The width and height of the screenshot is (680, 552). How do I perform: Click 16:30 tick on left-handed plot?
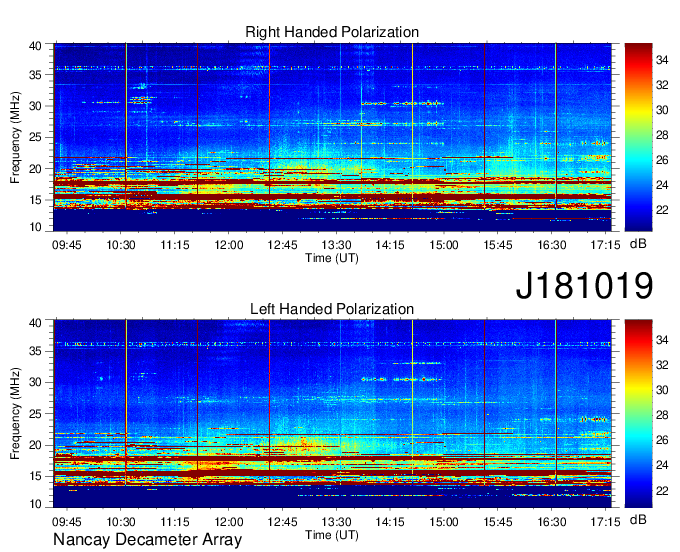(552, 522)
